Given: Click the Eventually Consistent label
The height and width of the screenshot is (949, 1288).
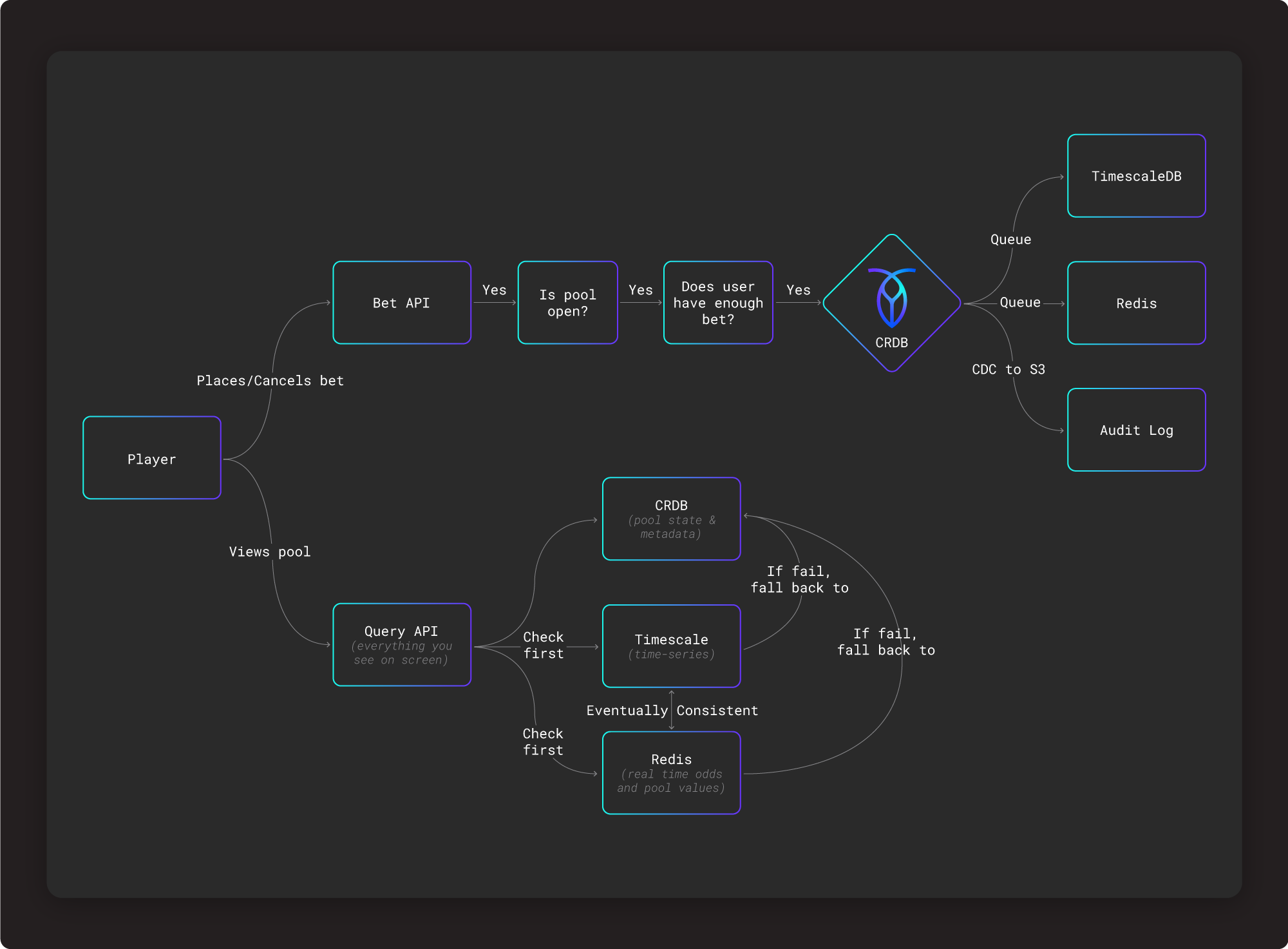Looking at the screenshot, I should [672, 710].
